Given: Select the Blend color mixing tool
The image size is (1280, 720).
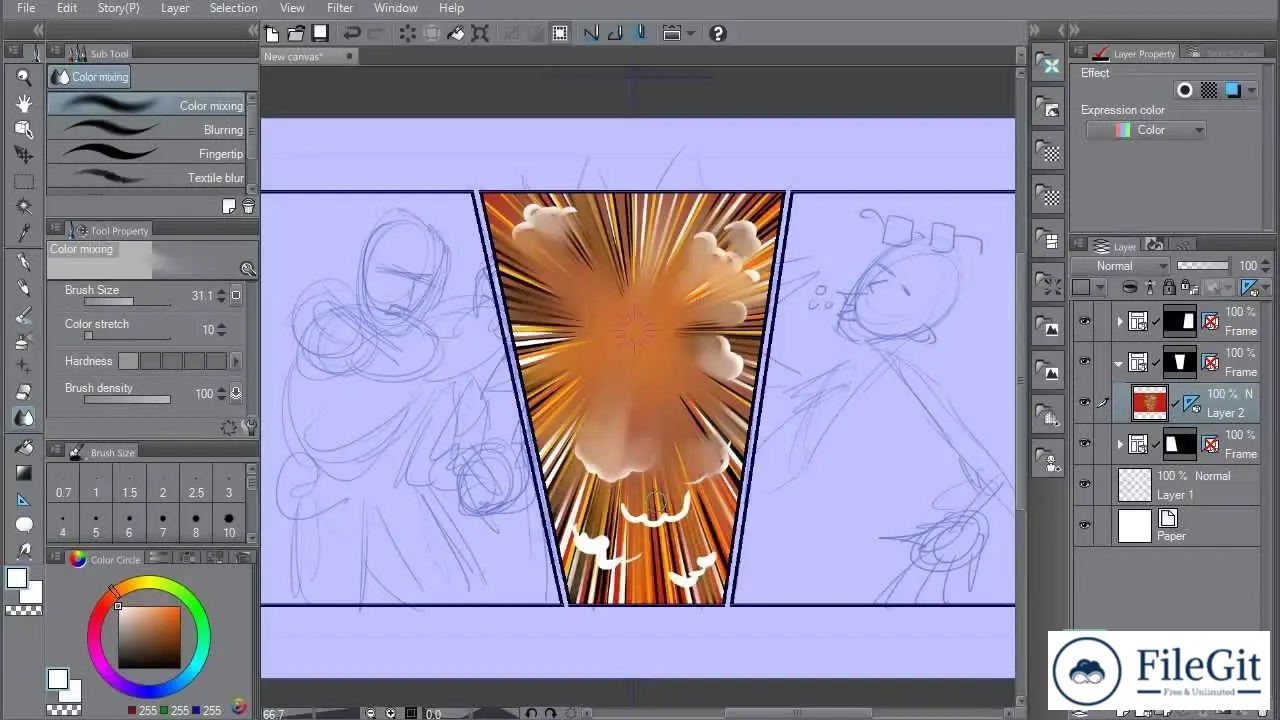Looking at the screenshot, I should pyautogui.click(x=24, y=418).
